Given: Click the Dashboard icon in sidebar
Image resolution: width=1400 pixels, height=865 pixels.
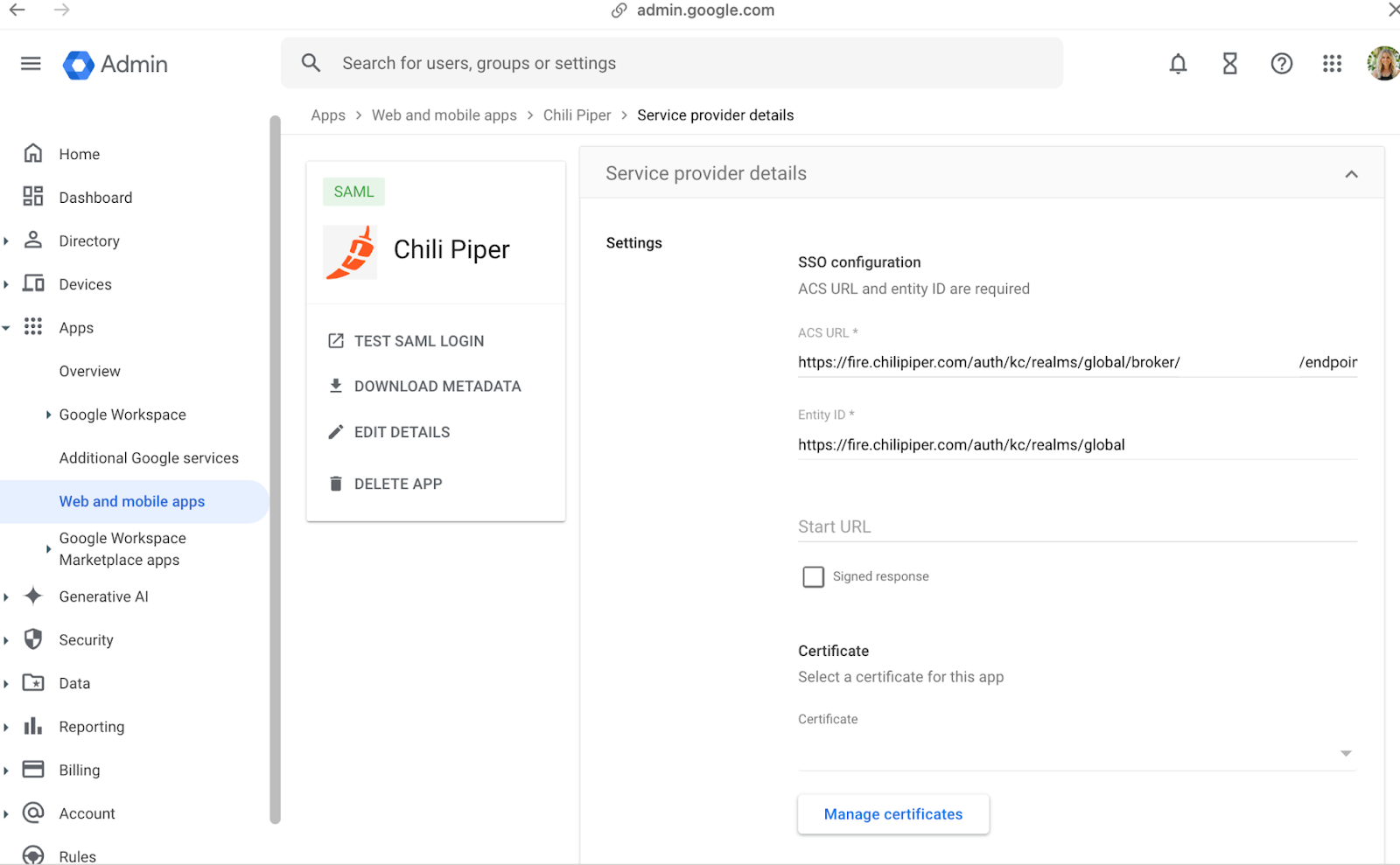Looking at the screenshot, I should [x=33, y=197].
